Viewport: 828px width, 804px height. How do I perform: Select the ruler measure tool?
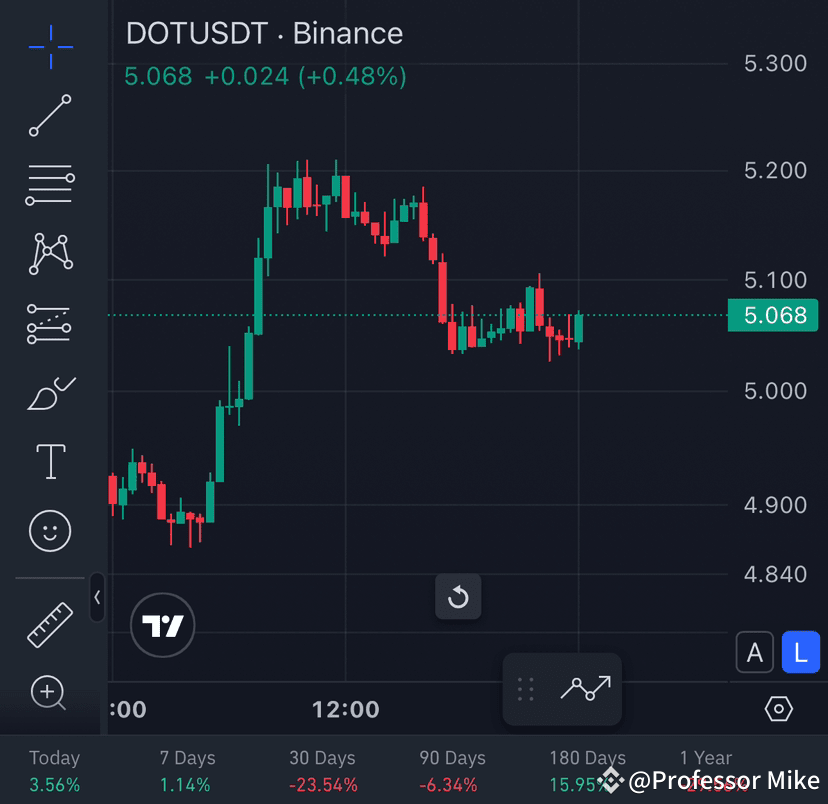point(50,622)
